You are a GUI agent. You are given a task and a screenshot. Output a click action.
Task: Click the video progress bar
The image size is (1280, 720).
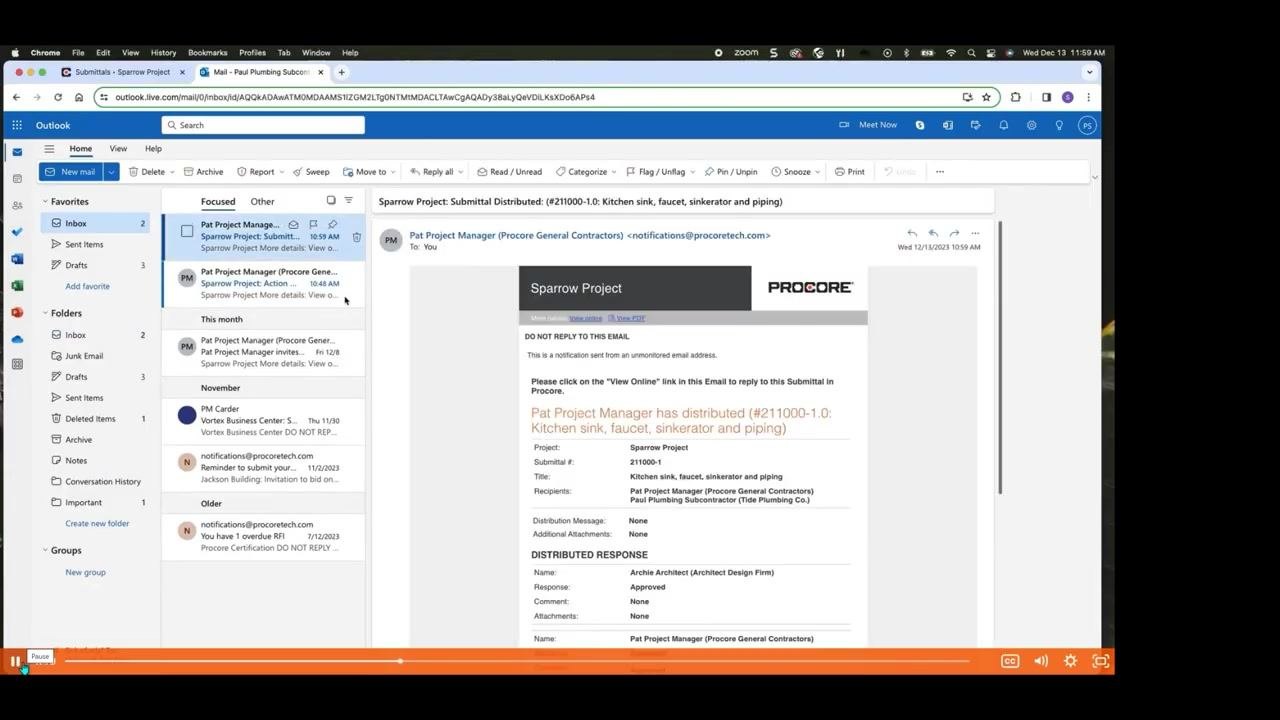517,661
